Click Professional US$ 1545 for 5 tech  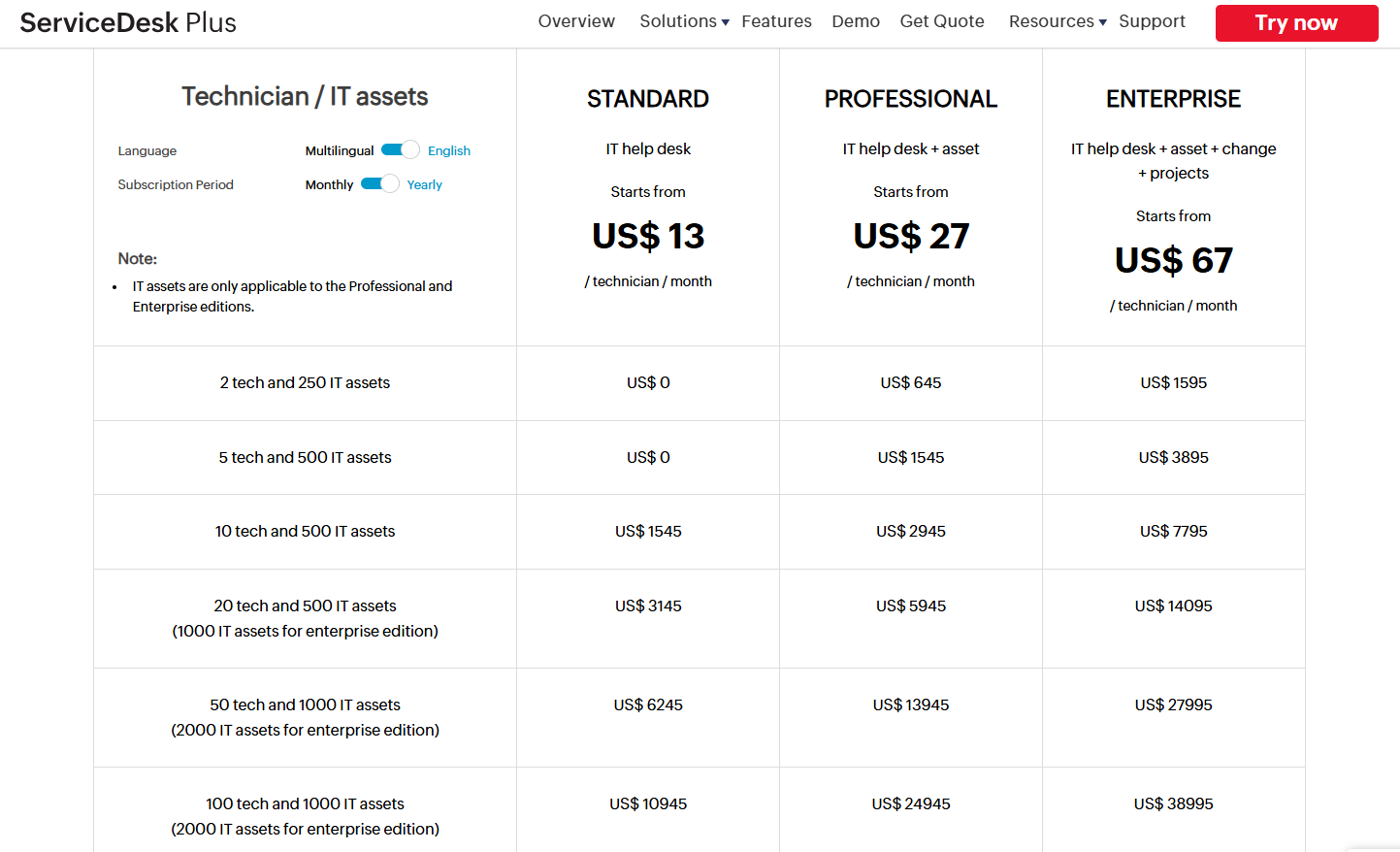(x=911, y=457)
